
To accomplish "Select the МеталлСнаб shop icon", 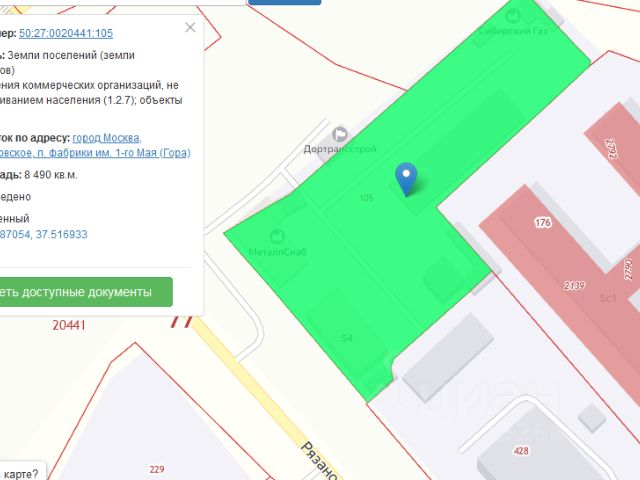I will coord(278,236).
